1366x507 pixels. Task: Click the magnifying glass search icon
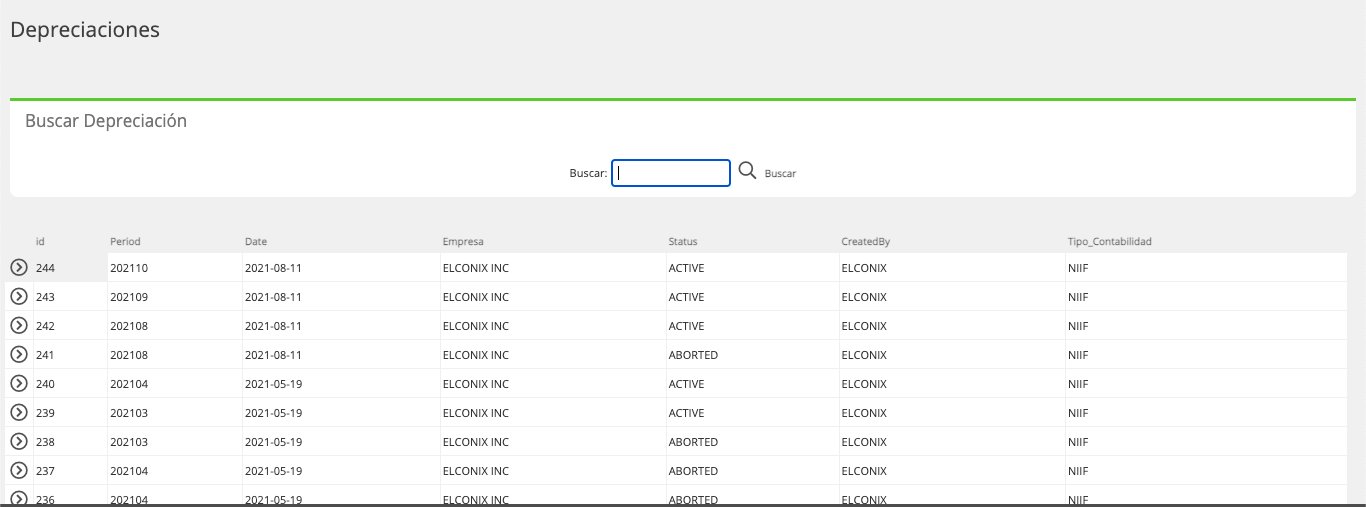point(747,171)
